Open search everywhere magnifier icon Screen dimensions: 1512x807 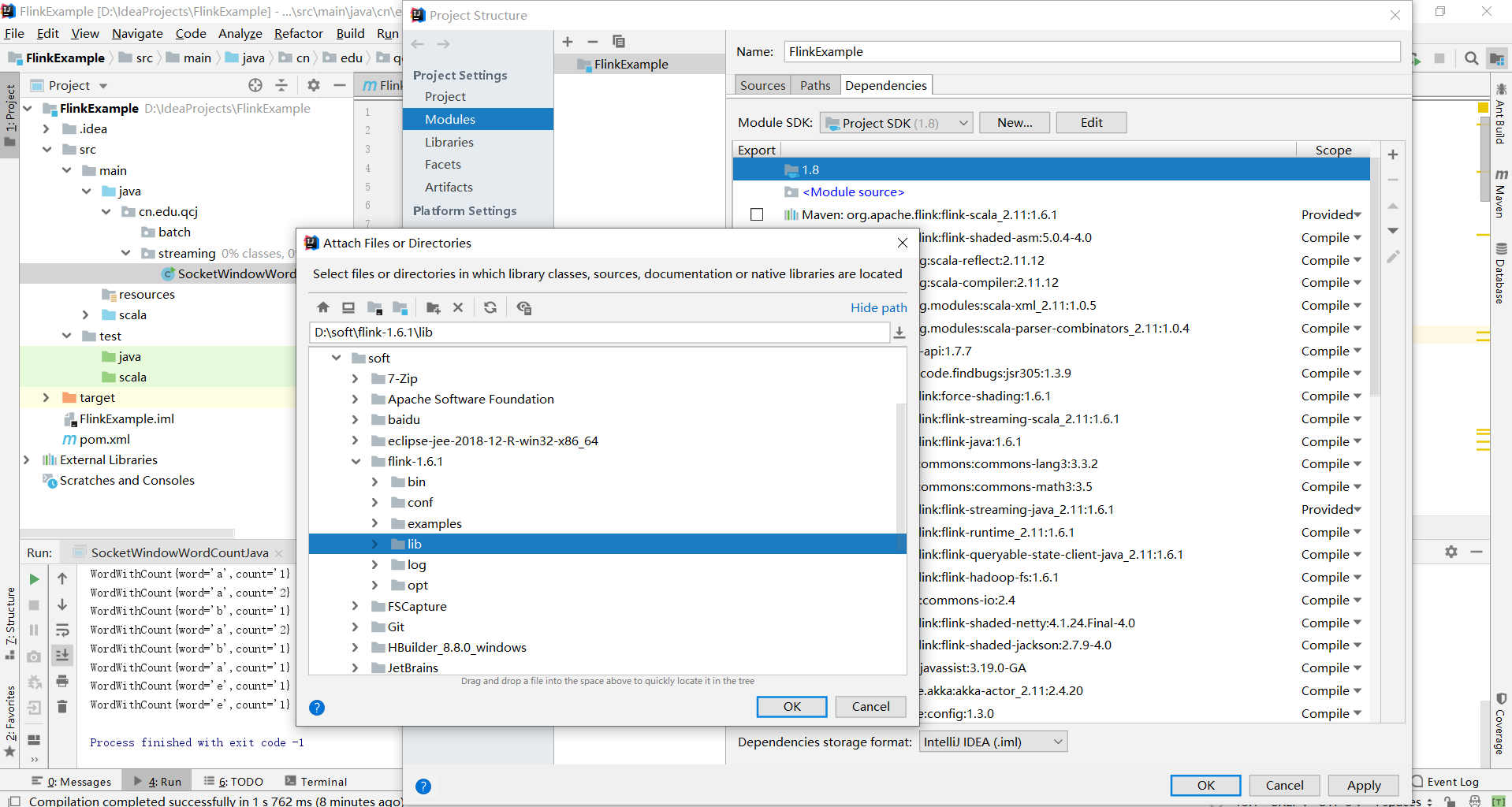pyautogui.click(x=1471, y=58)
